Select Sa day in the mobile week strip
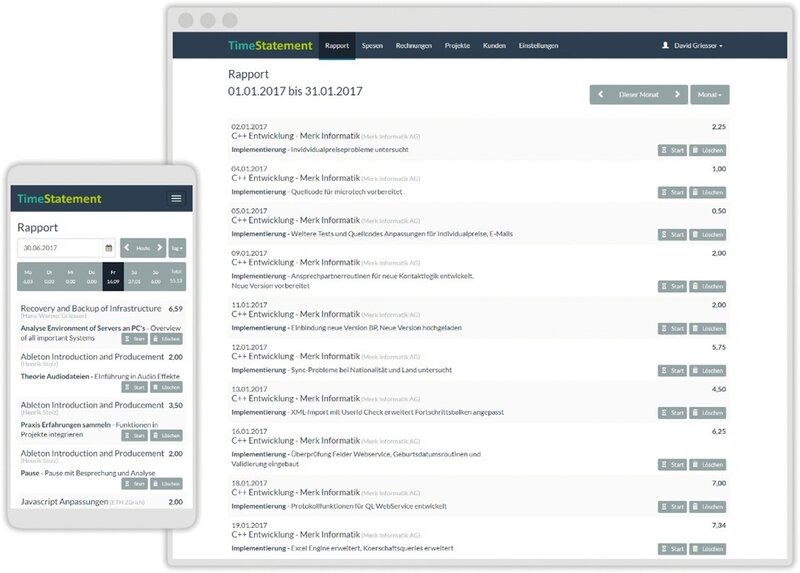 [134, 275]
